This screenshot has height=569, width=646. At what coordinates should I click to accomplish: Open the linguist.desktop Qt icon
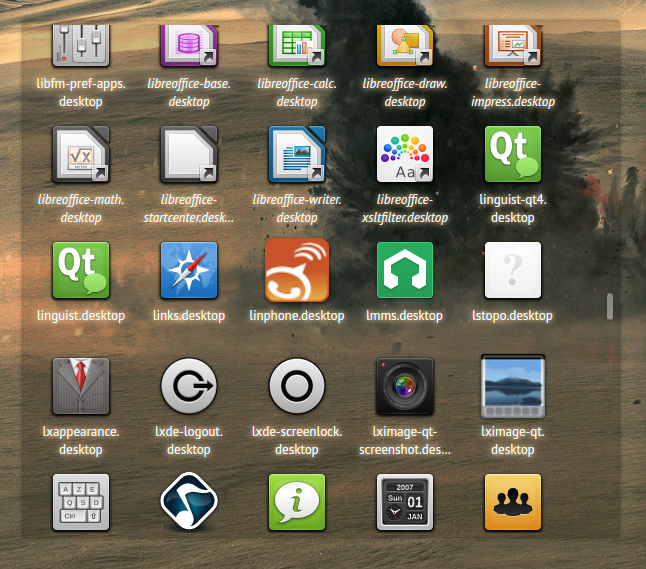click(x=81, y=270)
